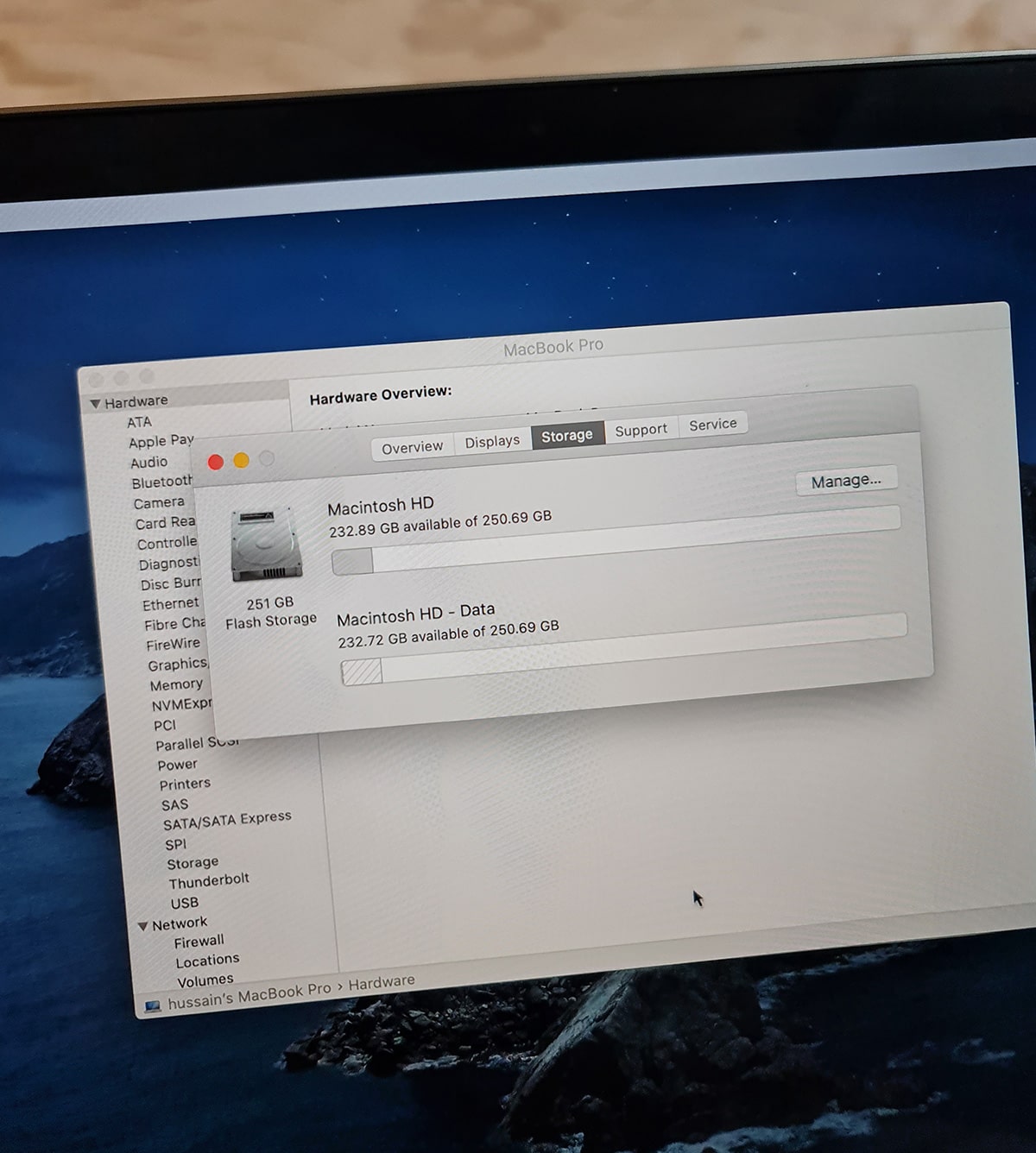The image size is (1036, 1153).
Task: Click the Macintosh HD - Data usage bar
Action: [623, 649]
